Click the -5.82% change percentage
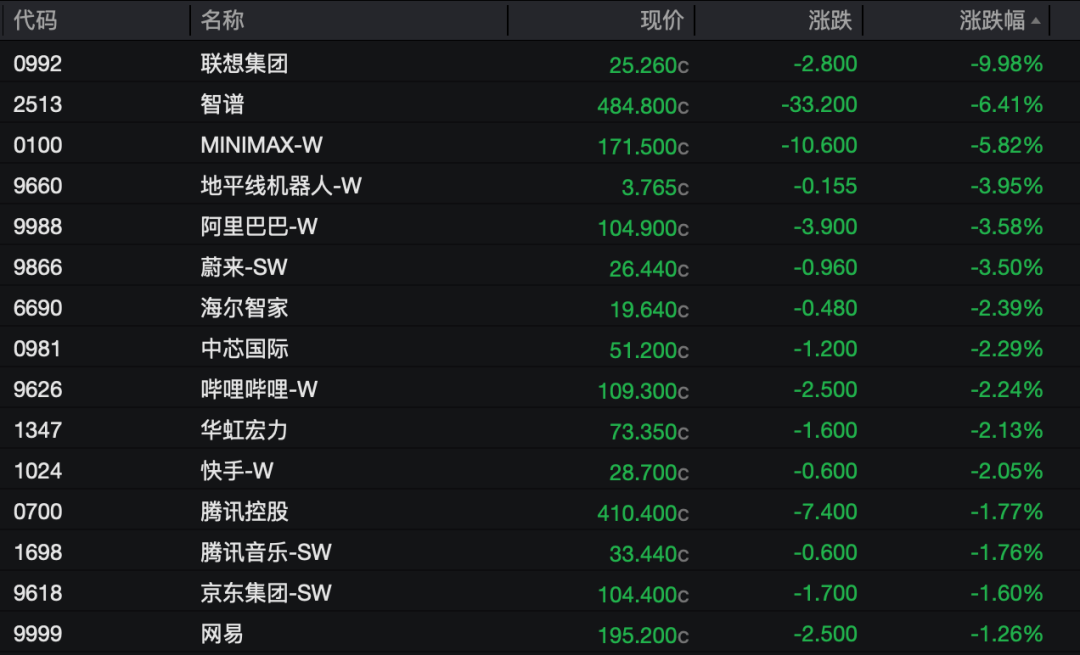 (1006, 145)
